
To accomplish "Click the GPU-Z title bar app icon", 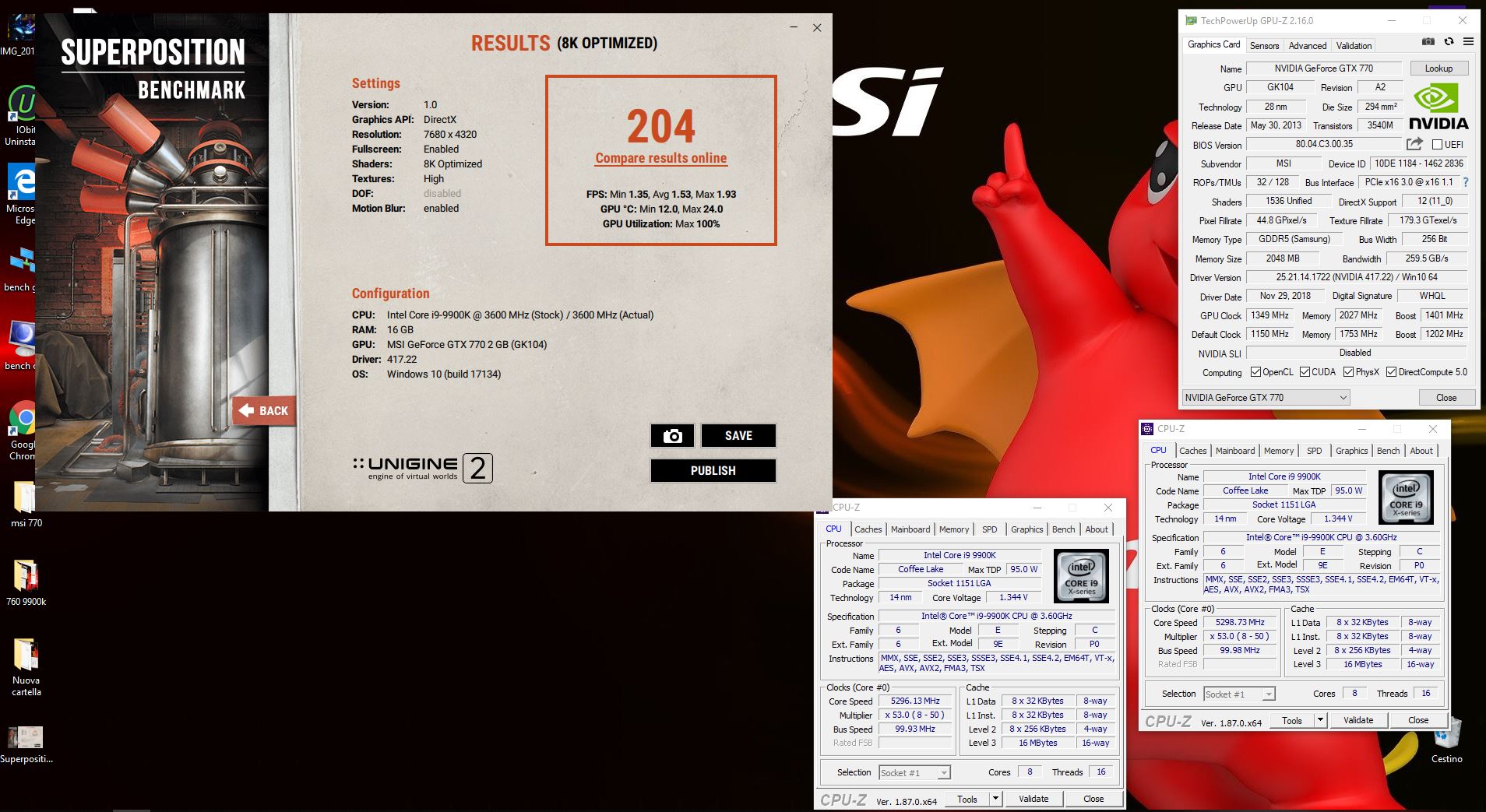I will pyautogui.click(x=1191, y=21).
